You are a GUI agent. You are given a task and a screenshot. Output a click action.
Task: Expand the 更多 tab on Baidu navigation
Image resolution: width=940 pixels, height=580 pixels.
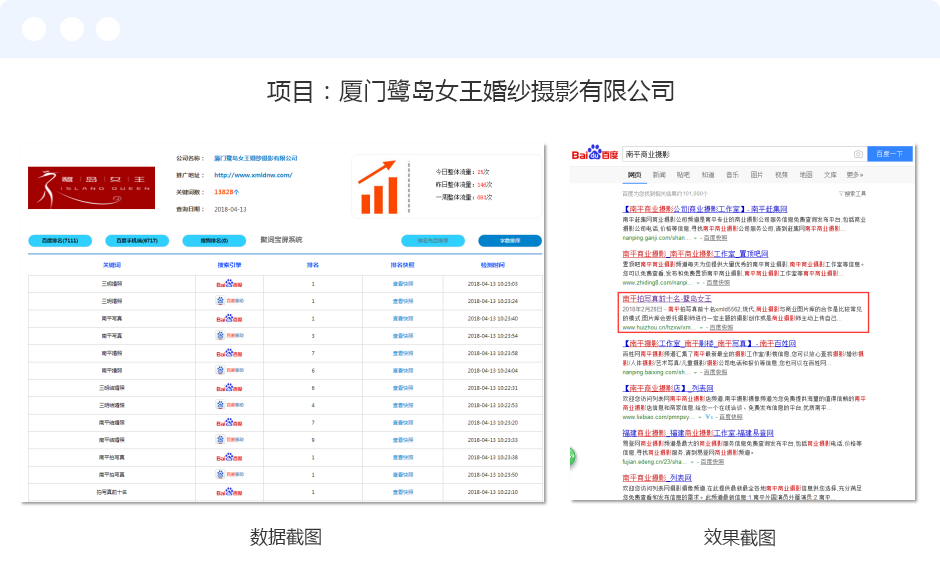pos(854,174)
